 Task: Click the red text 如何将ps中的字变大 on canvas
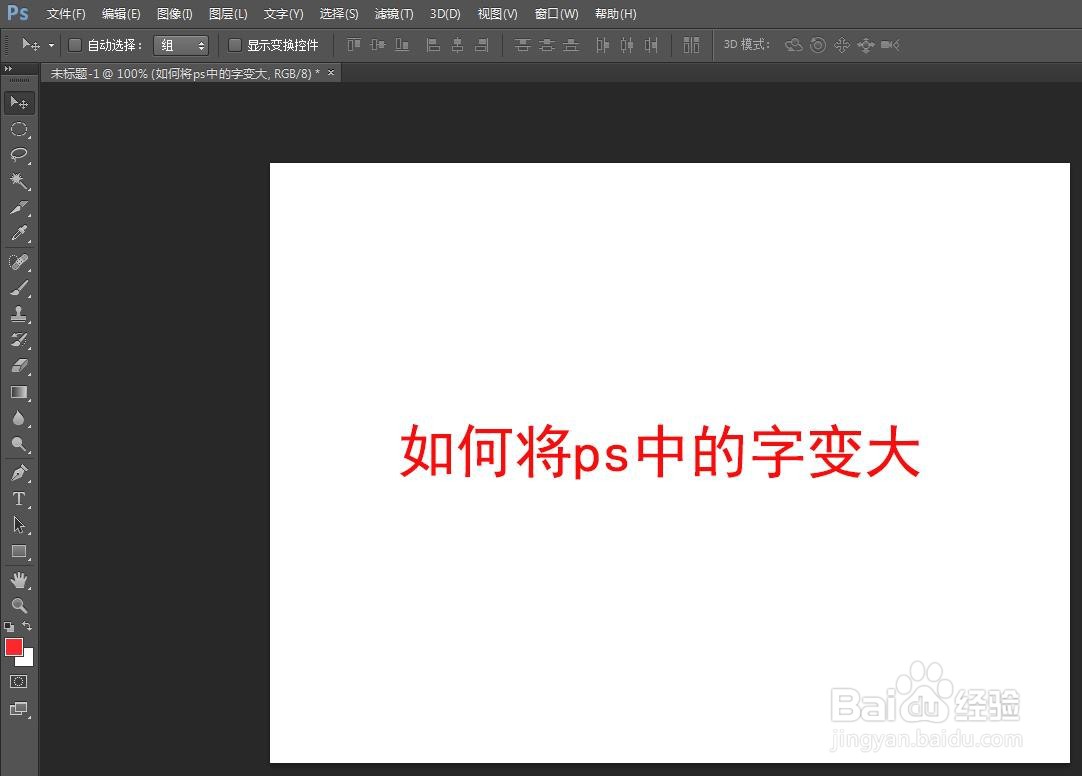[660, 452]
